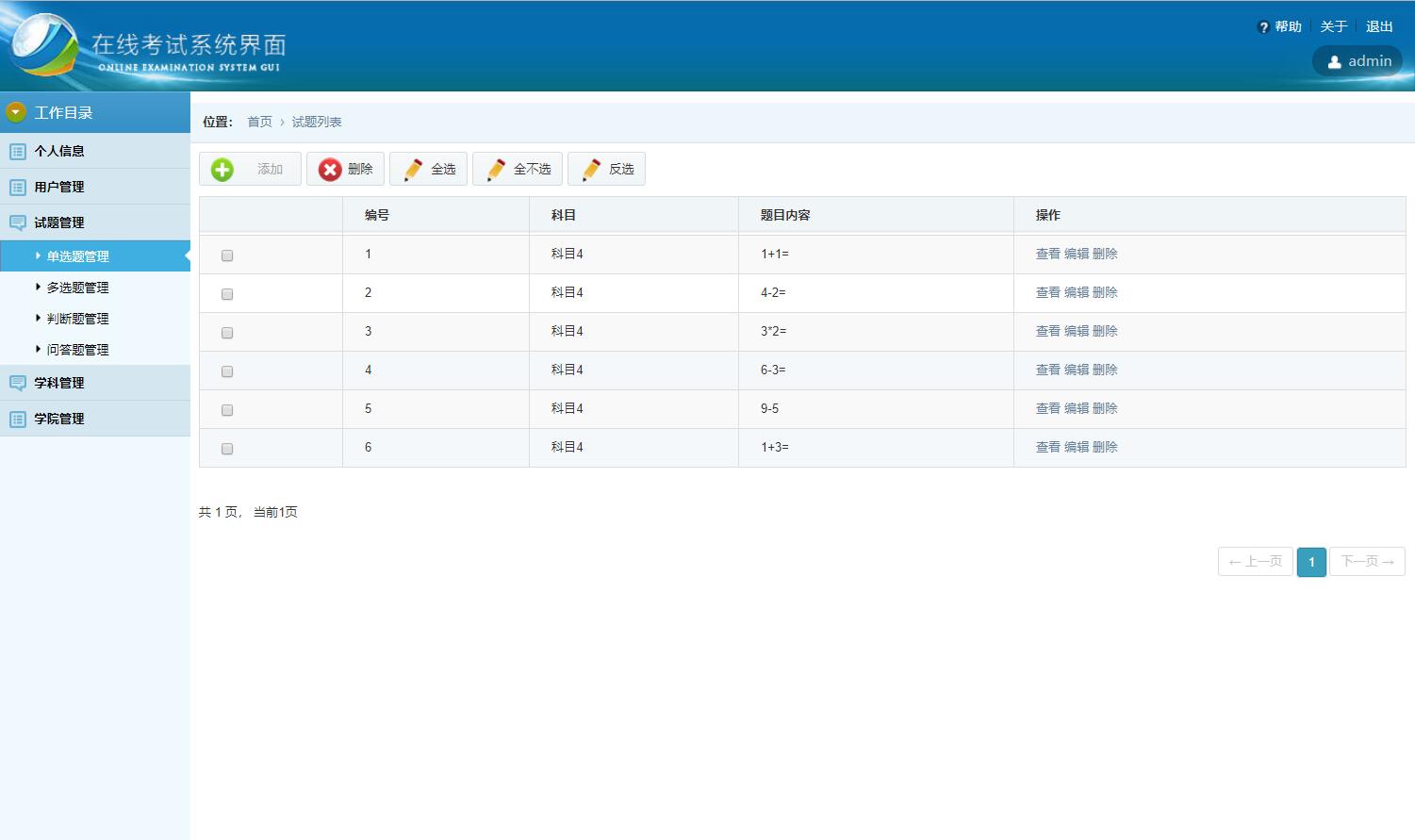
Task: Open 判断题管理 in the sidebar
Action: (x=77, y=319)
